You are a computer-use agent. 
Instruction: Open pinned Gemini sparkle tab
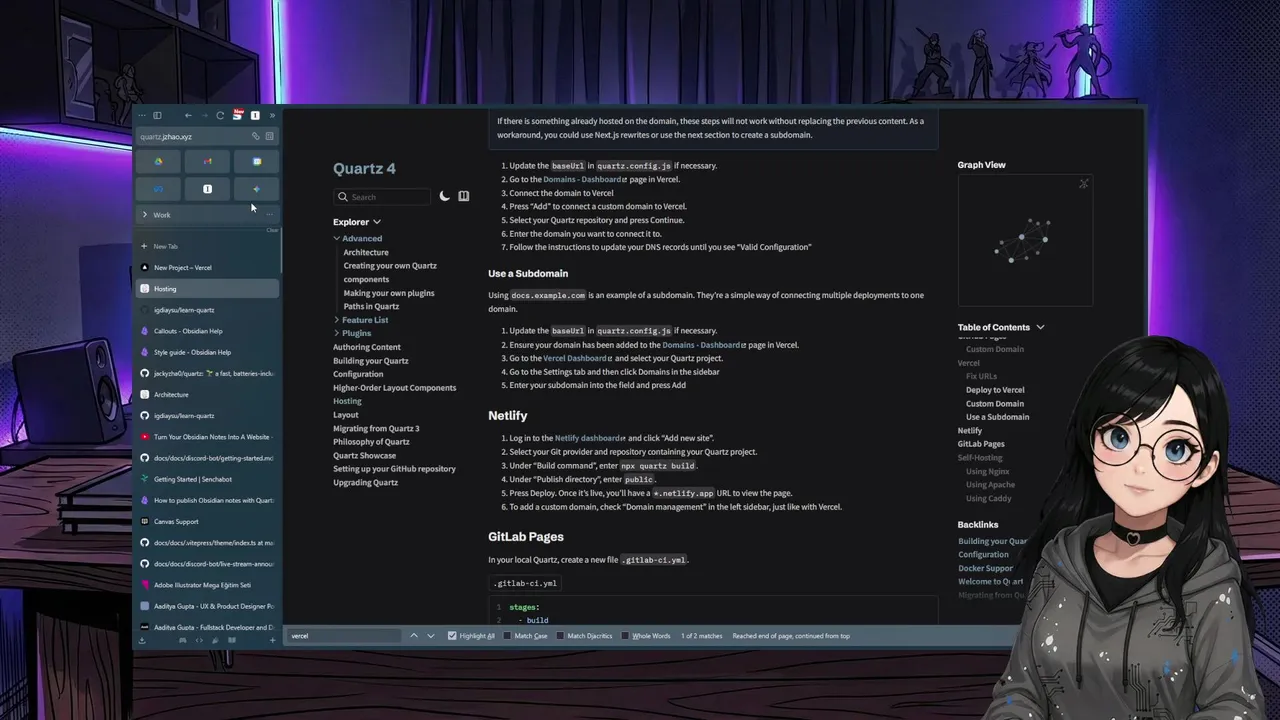click(257, 189)
